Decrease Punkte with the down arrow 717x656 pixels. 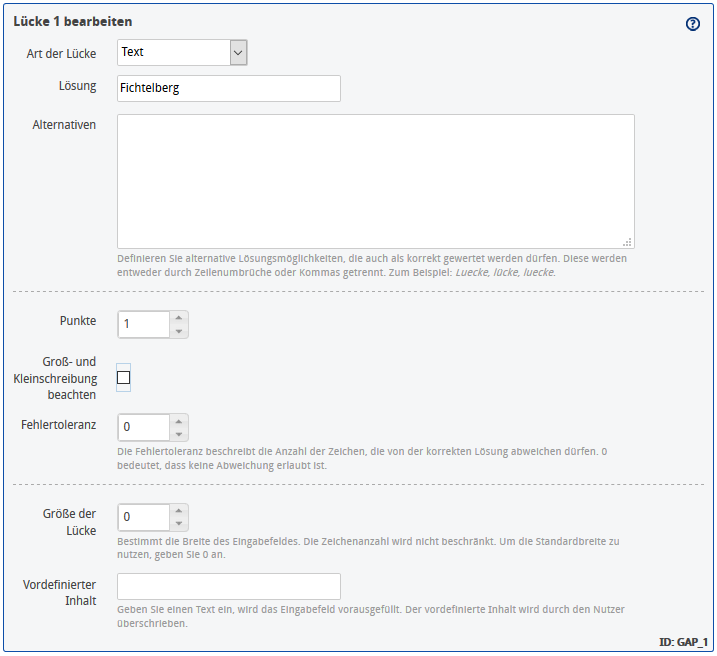pos(179,331)
